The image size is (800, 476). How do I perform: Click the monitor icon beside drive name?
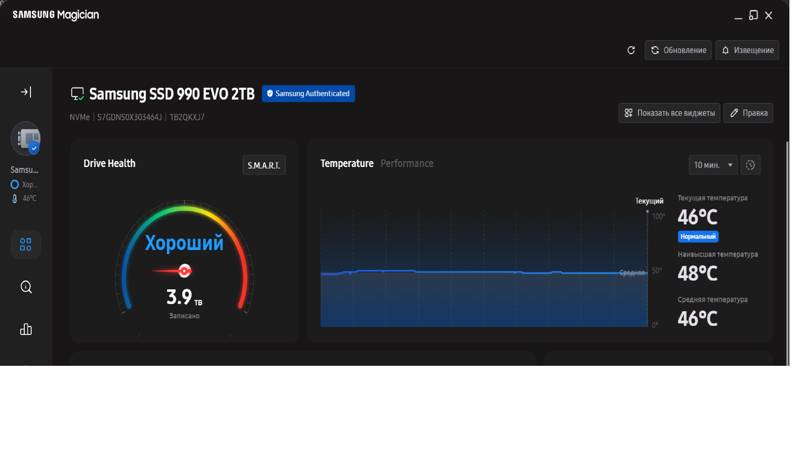coord(77,94)
